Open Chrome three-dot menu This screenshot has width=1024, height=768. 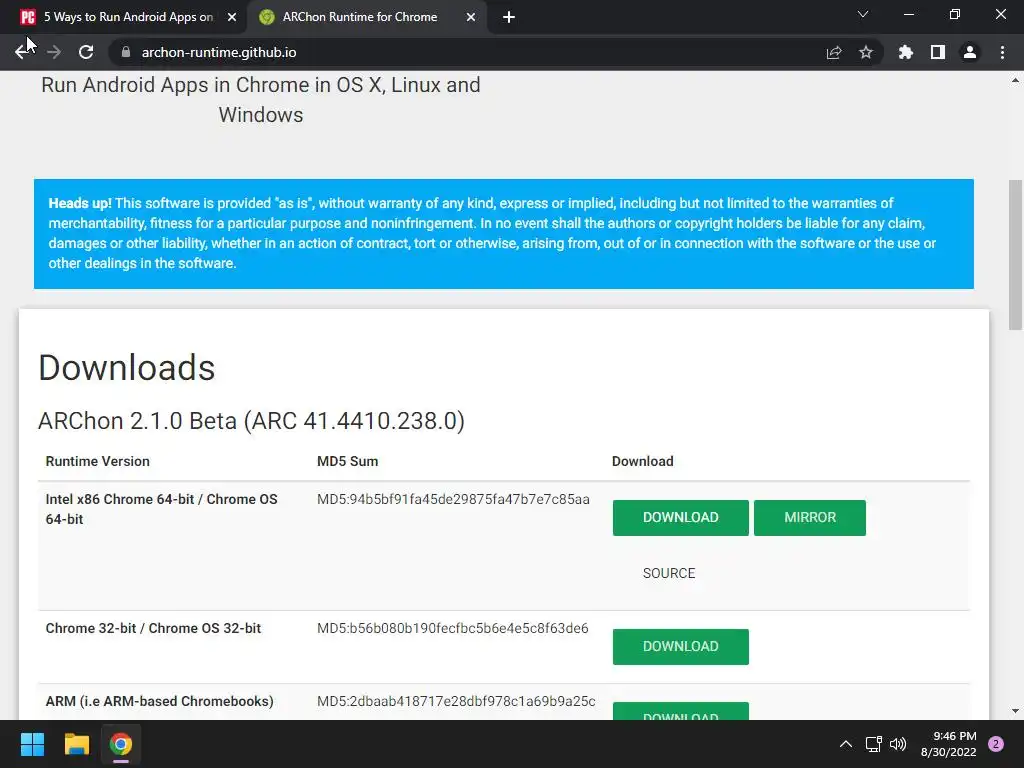pos(1002,52)
